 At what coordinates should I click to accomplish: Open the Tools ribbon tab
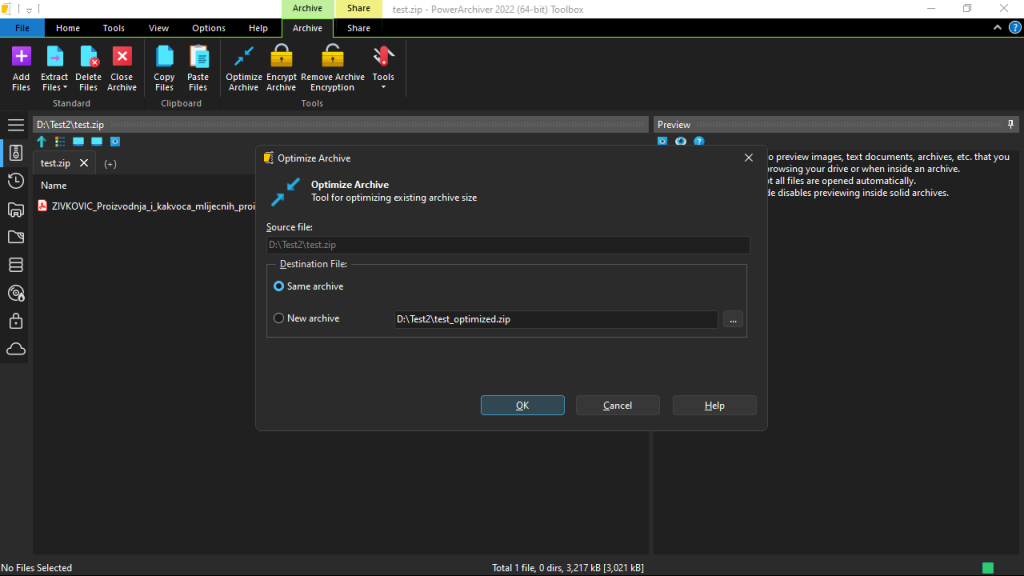click(x=114, y=28)
